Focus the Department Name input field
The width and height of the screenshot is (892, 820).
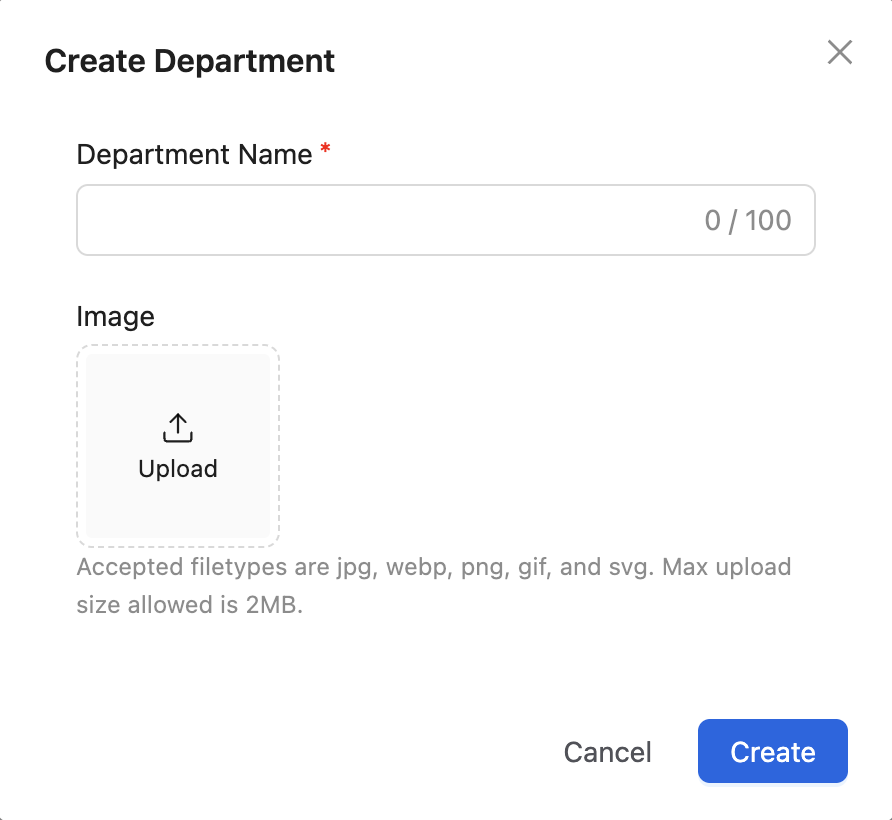[x=446, y=220]
